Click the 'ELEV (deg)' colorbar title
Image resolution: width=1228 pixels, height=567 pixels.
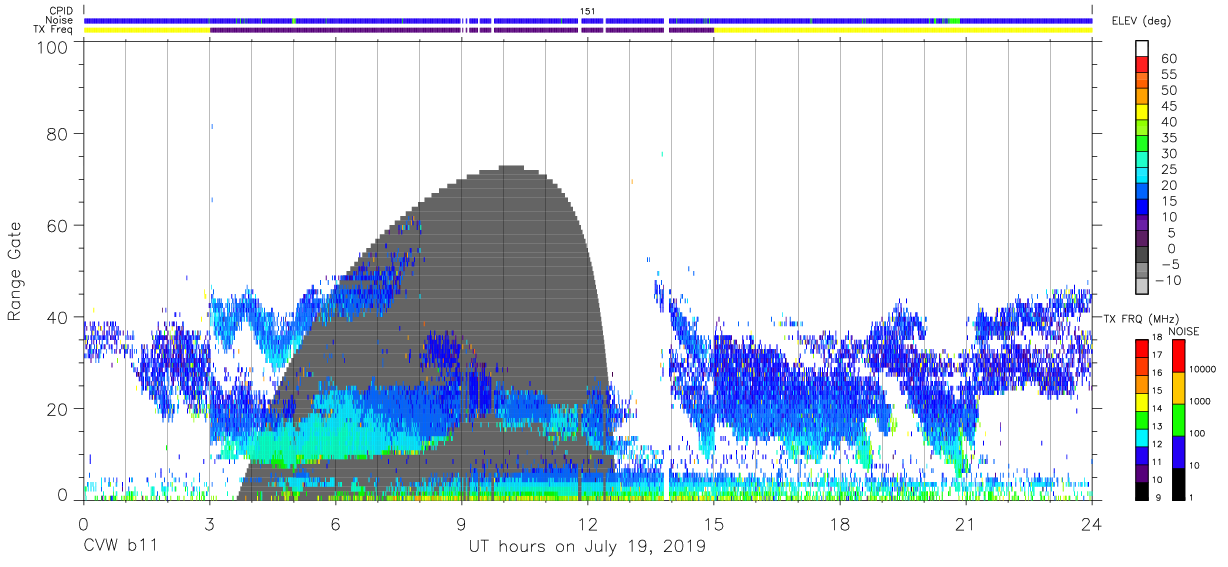[x=1142, y=21]
